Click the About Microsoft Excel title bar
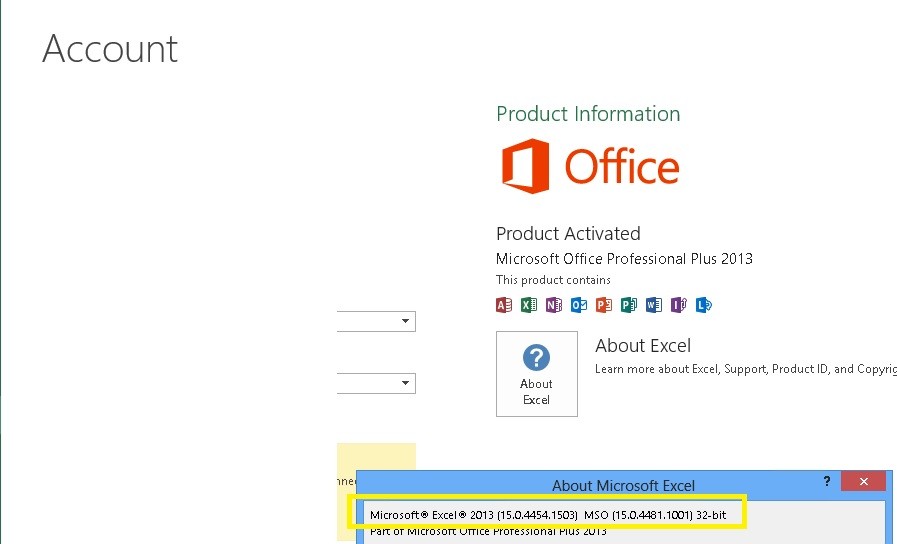Screen dimensions: 897x544 (x=622, y=485)
